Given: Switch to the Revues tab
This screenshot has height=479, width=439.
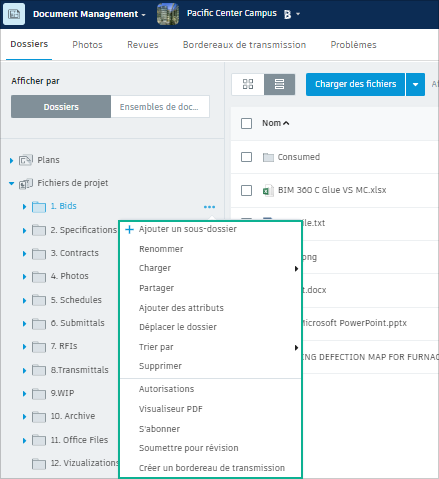Looking at the screenshot, I should coord(143,45).
